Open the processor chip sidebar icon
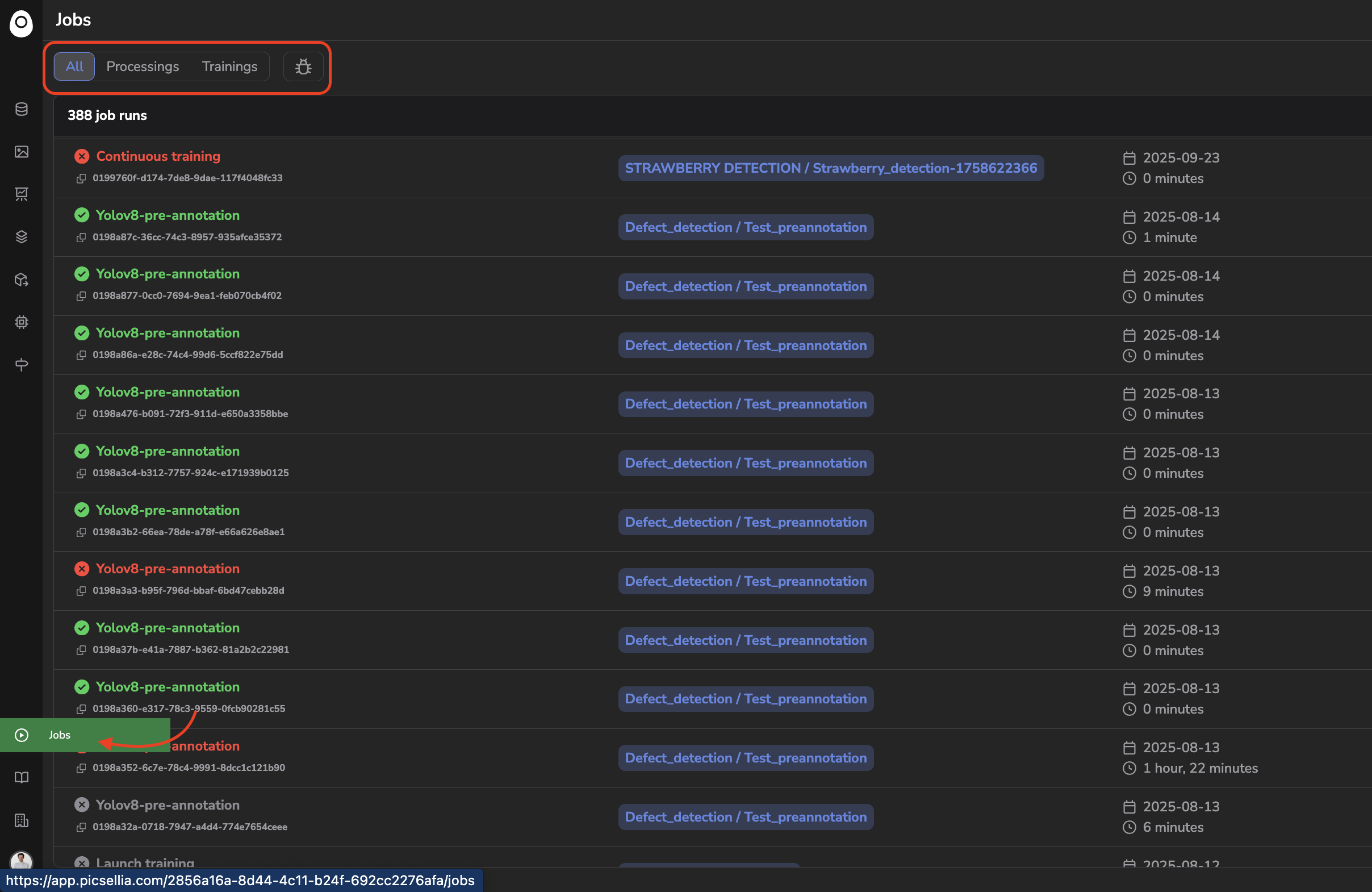 [x=22, y=322]
